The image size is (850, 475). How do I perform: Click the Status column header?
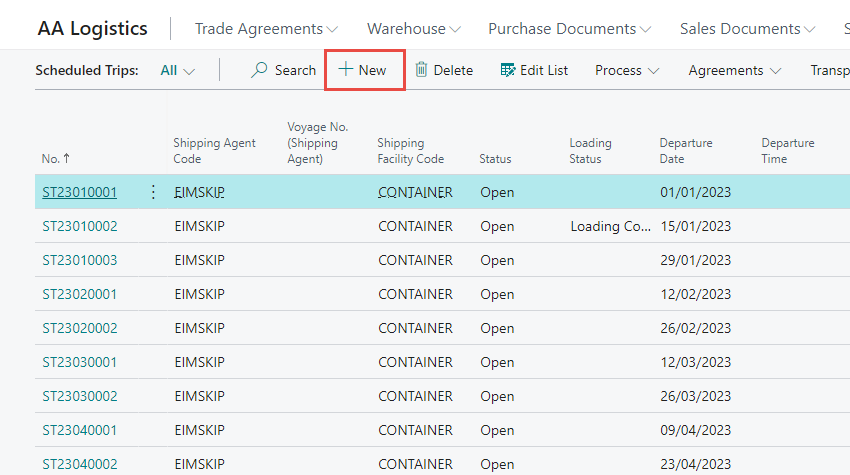[x=495, y=159]
